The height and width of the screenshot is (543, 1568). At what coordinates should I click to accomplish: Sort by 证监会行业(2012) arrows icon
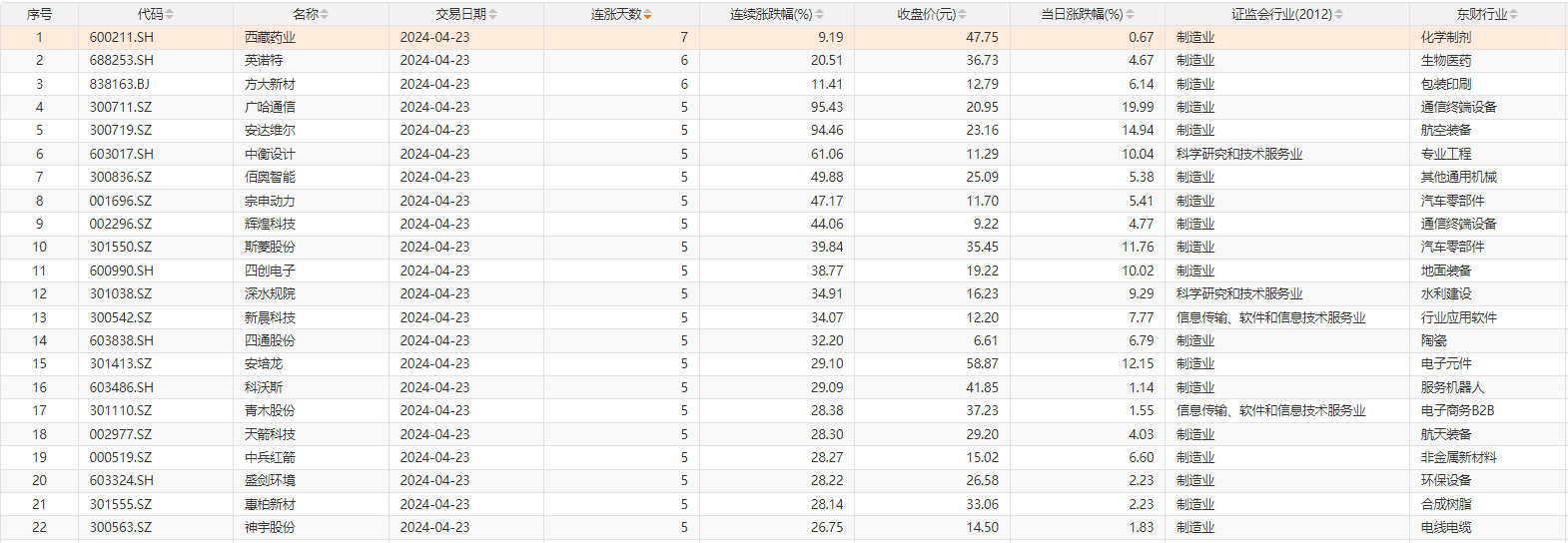(x=1339, y=14)
